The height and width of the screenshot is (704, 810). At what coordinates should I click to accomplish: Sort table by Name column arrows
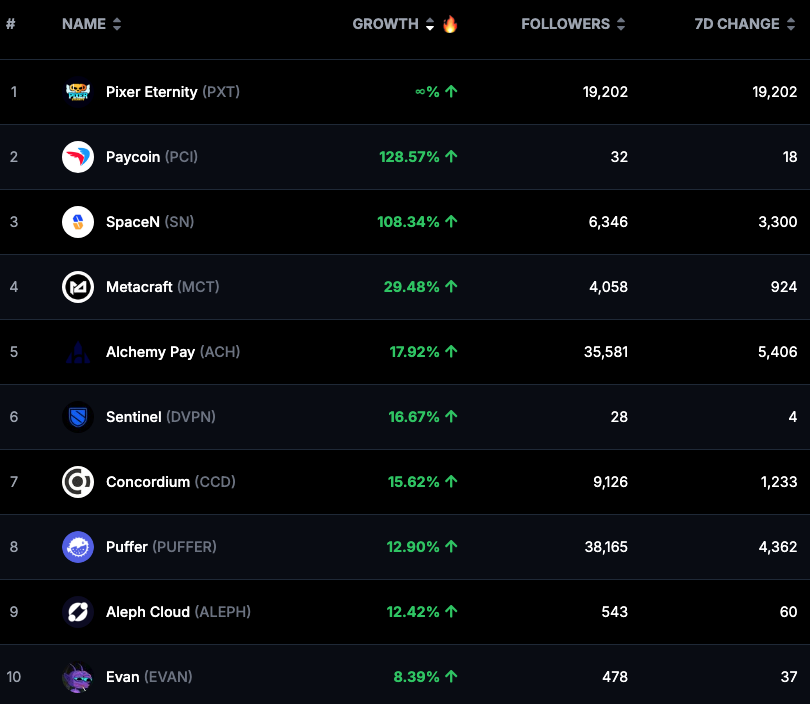(x=117, y=24)
